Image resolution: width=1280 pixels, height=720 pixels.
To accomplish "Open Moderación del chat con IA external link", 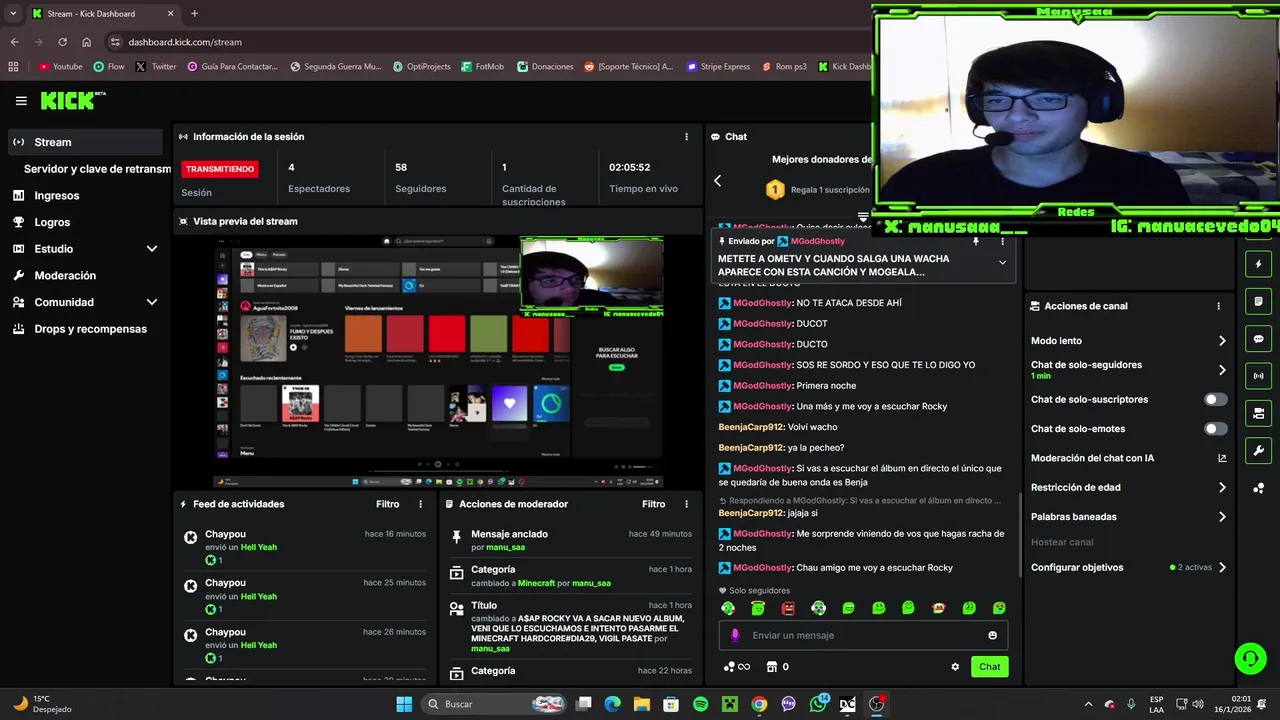I will click(1222, 458).
